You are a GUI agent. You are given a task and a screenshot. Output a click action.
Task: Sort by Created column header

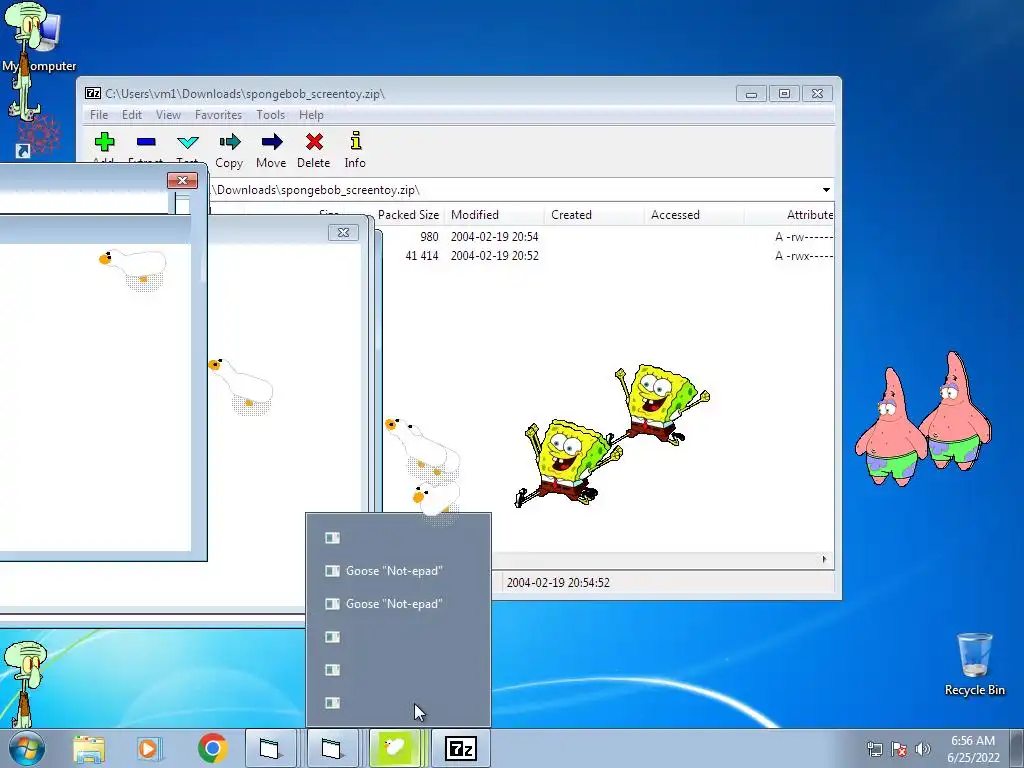click(594, 215)
